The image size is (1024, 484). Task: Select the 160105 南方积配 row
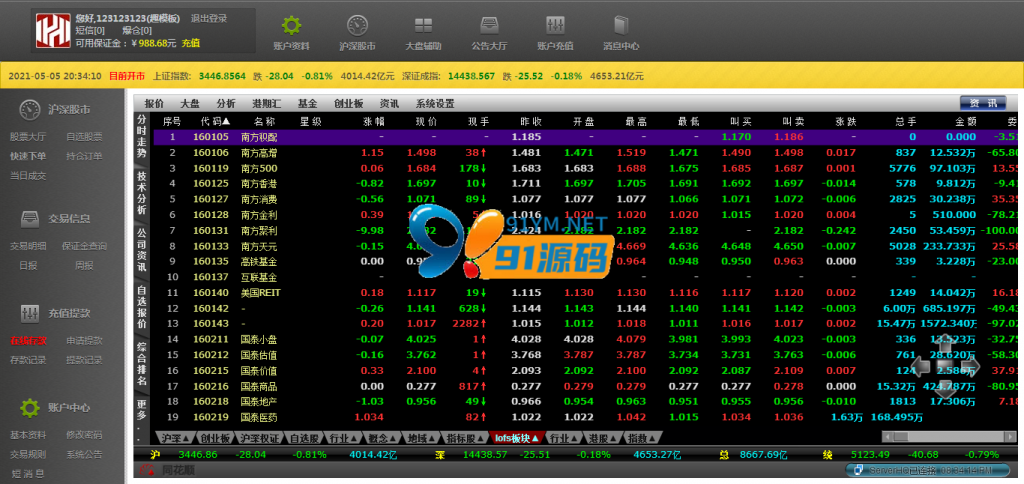coord(585,137)
